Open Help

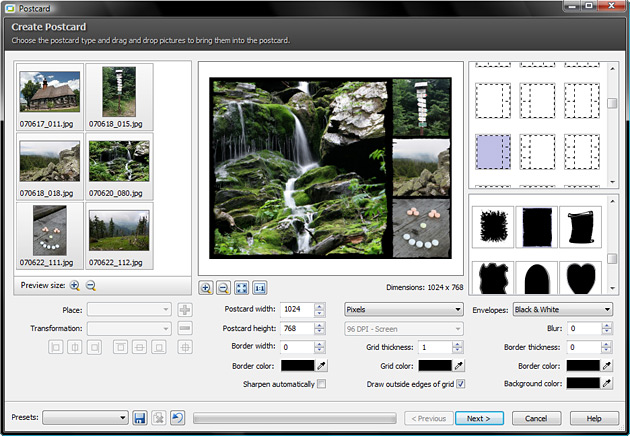(594, 418)
